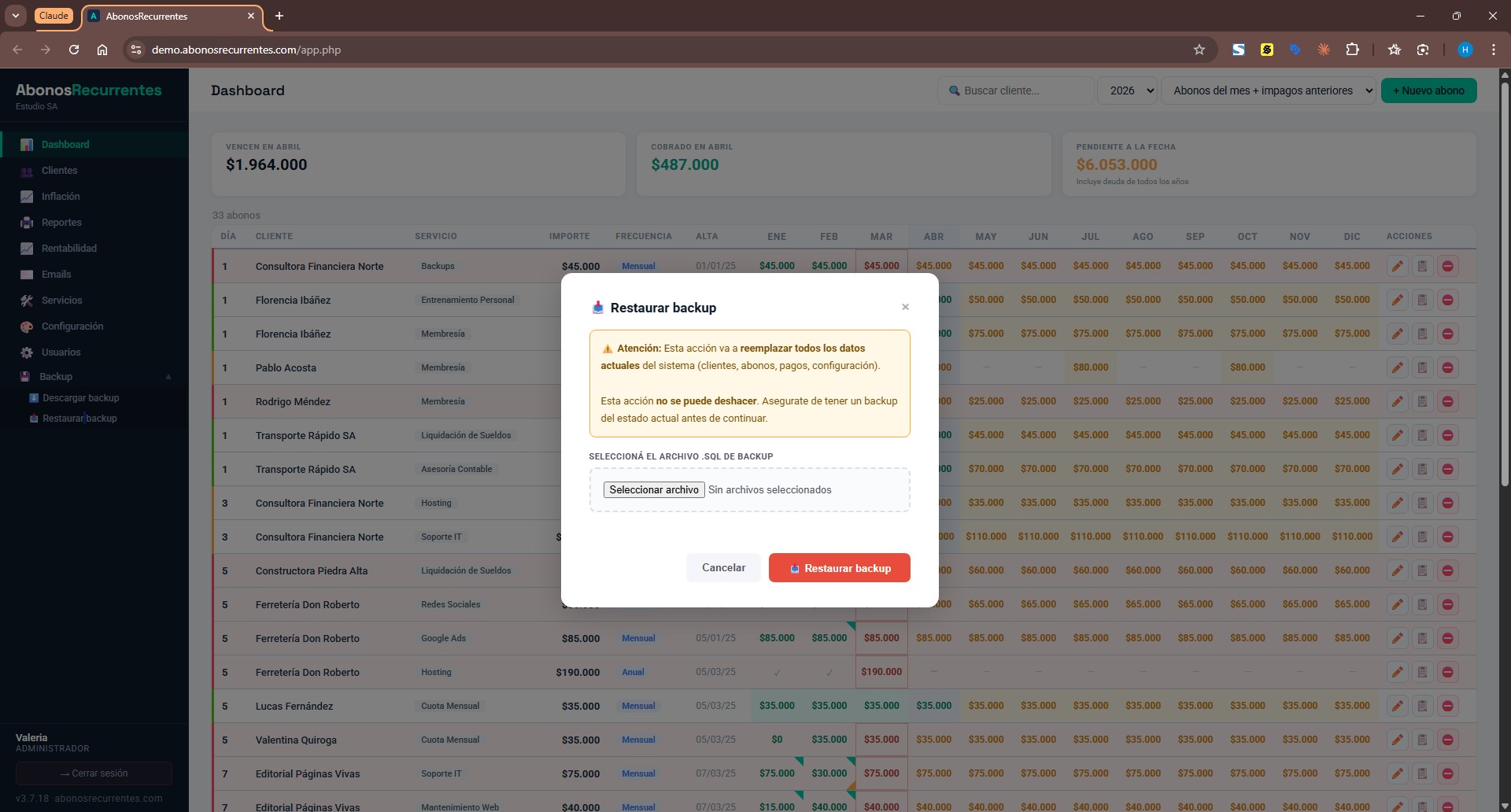This screenshot has width=1512, height=812.
Task: Click the Soporte IT tag for Editorial Páginas Vivas
Action: click(x=441, y=774)
